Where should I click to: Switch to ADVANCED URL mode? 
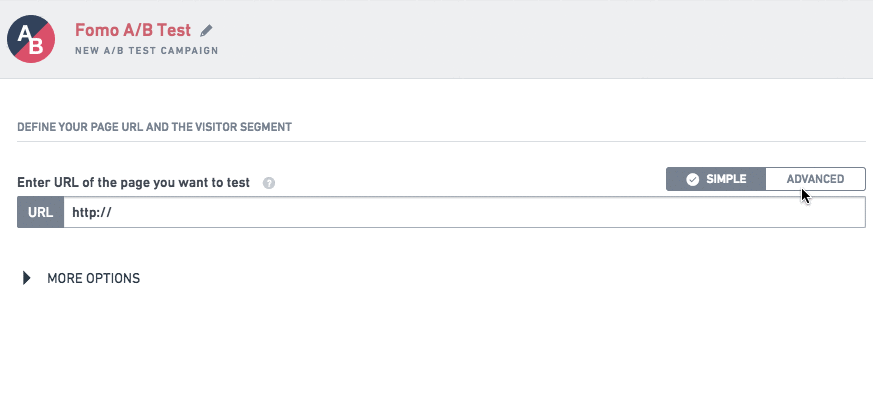[x=815, y=179]
